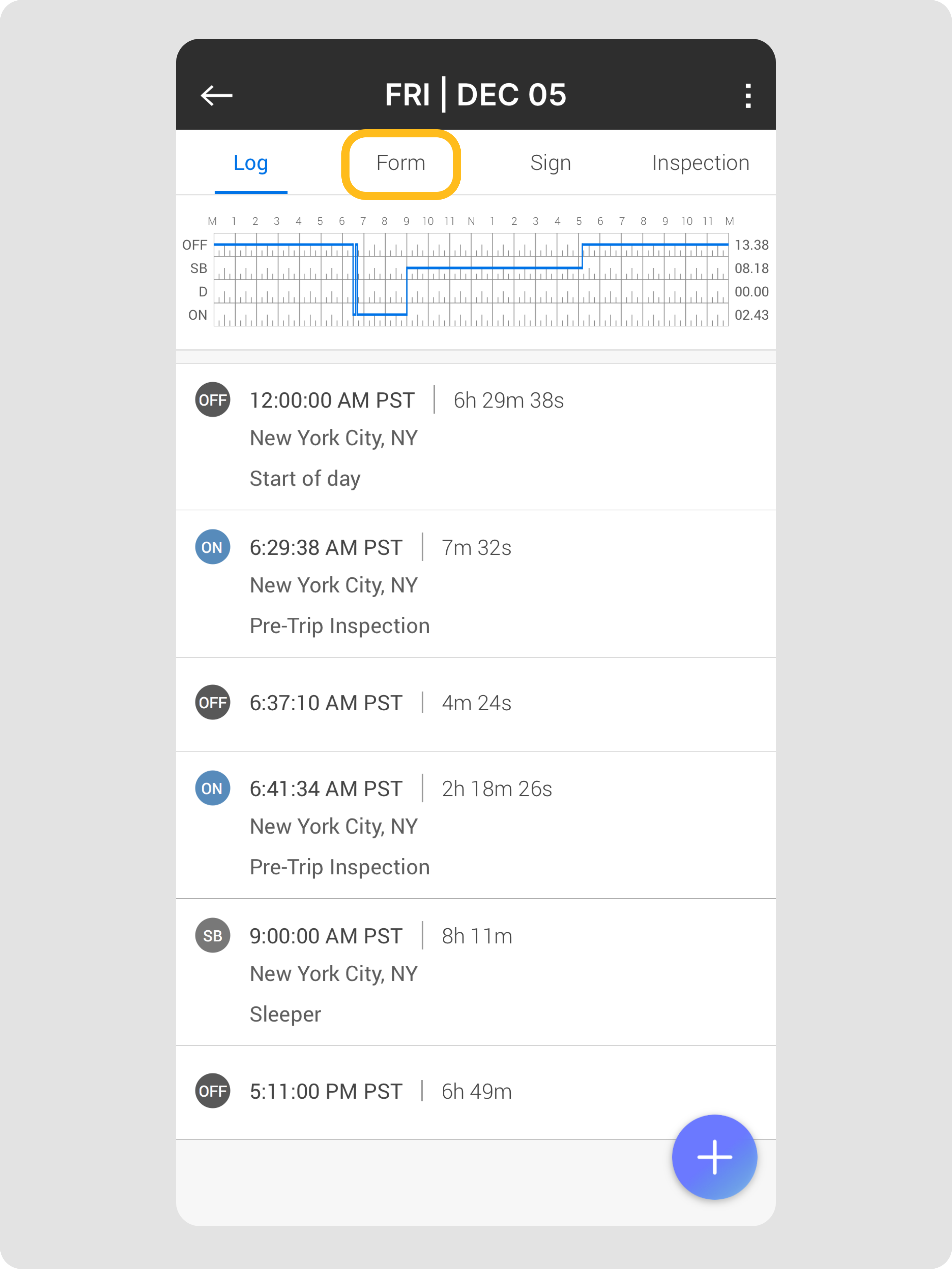Open the 6h 49m off-duty entry
Screen dimensions: 952x1269
476,1091
